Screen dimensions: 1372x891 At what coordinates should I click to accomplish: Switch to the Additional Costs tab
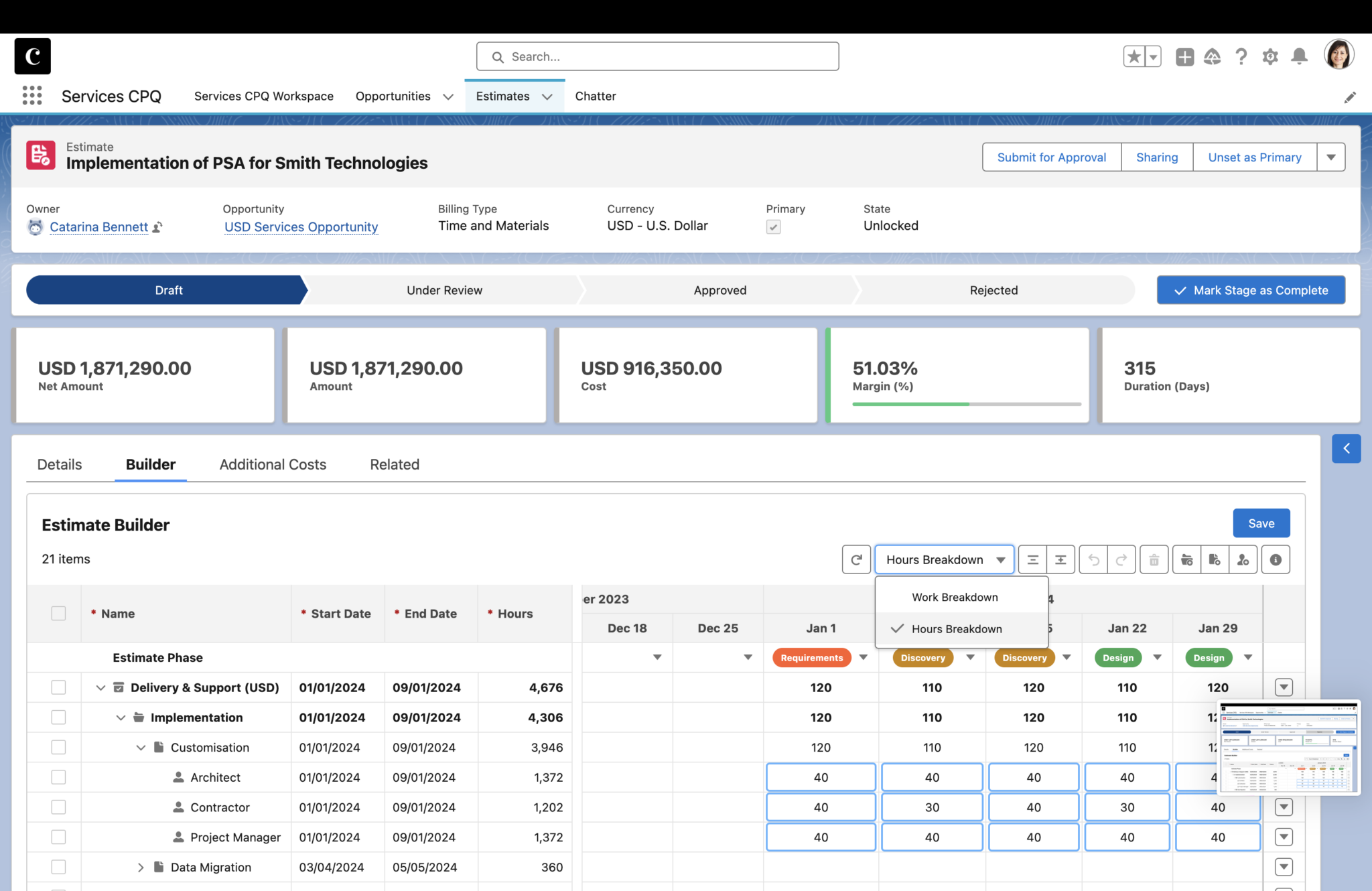pyautogui.click(x=272, y=464)
